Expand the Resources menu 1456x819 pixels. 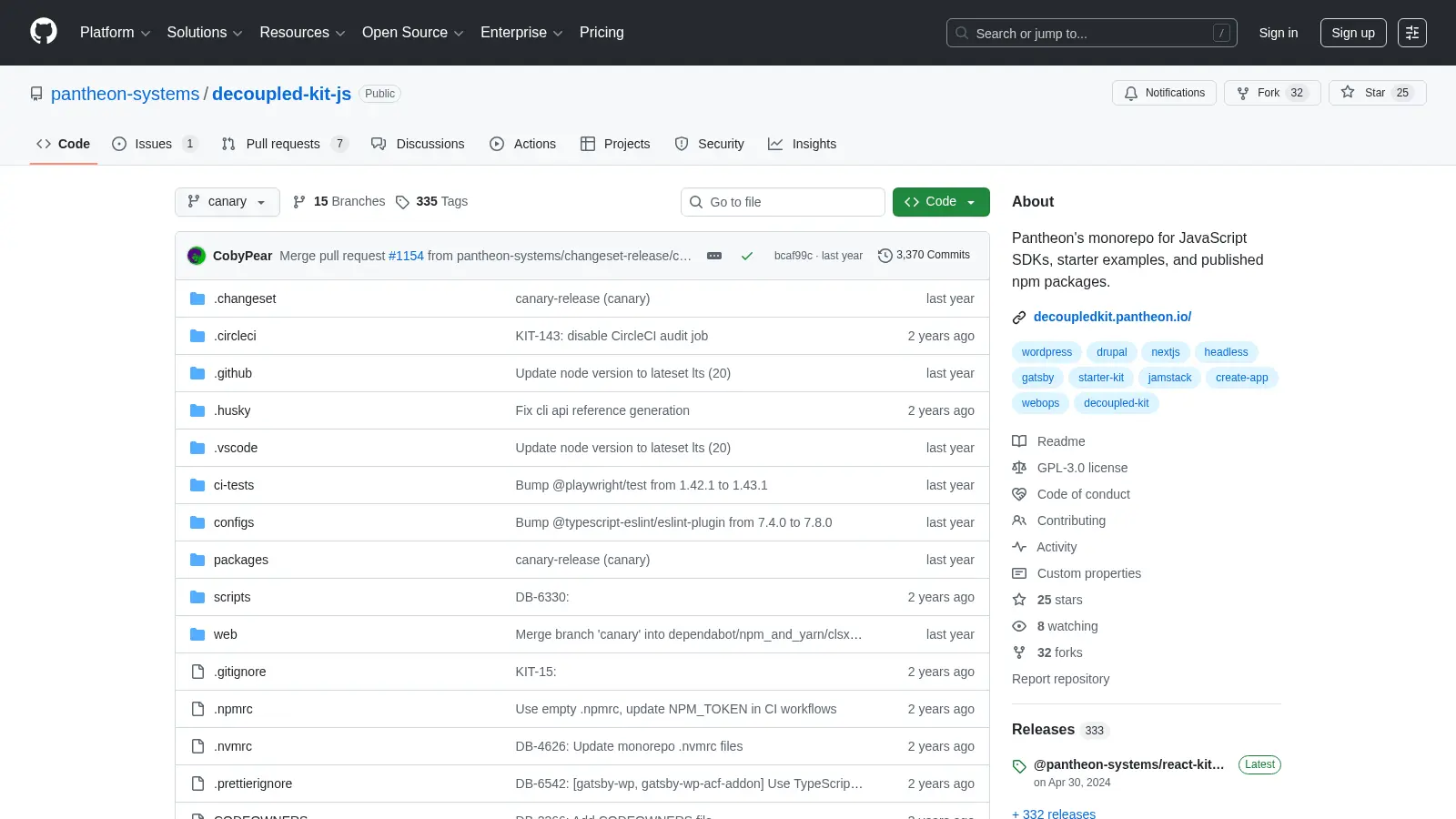pos(302,33)
